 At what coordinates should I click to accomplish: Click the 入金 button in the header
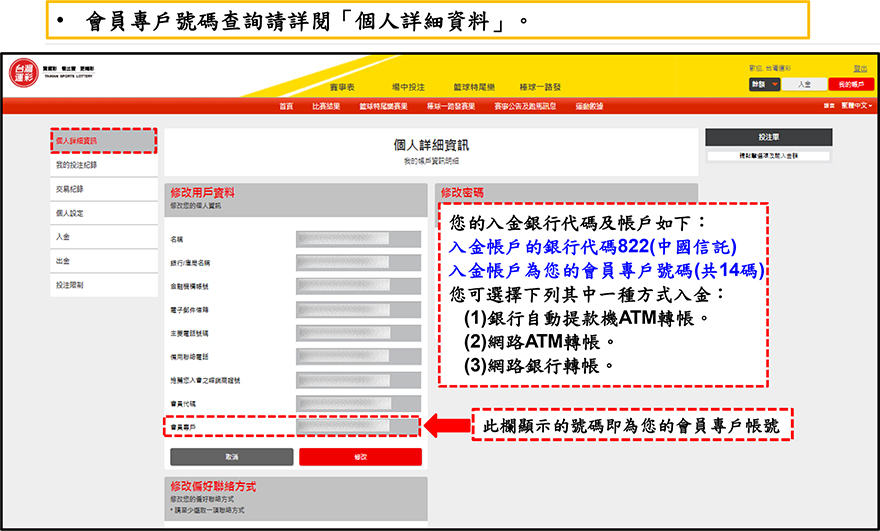coord(804,85)
